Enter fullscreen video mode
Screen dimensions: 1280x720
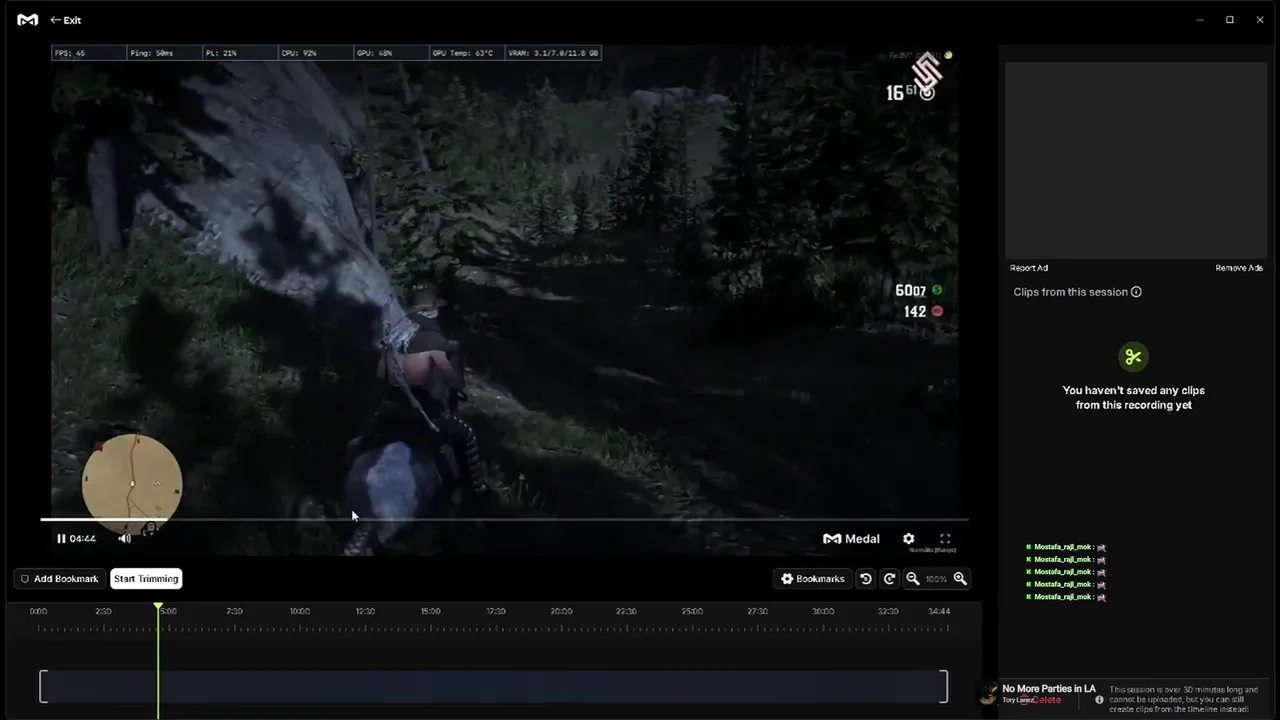pos(945,538)
